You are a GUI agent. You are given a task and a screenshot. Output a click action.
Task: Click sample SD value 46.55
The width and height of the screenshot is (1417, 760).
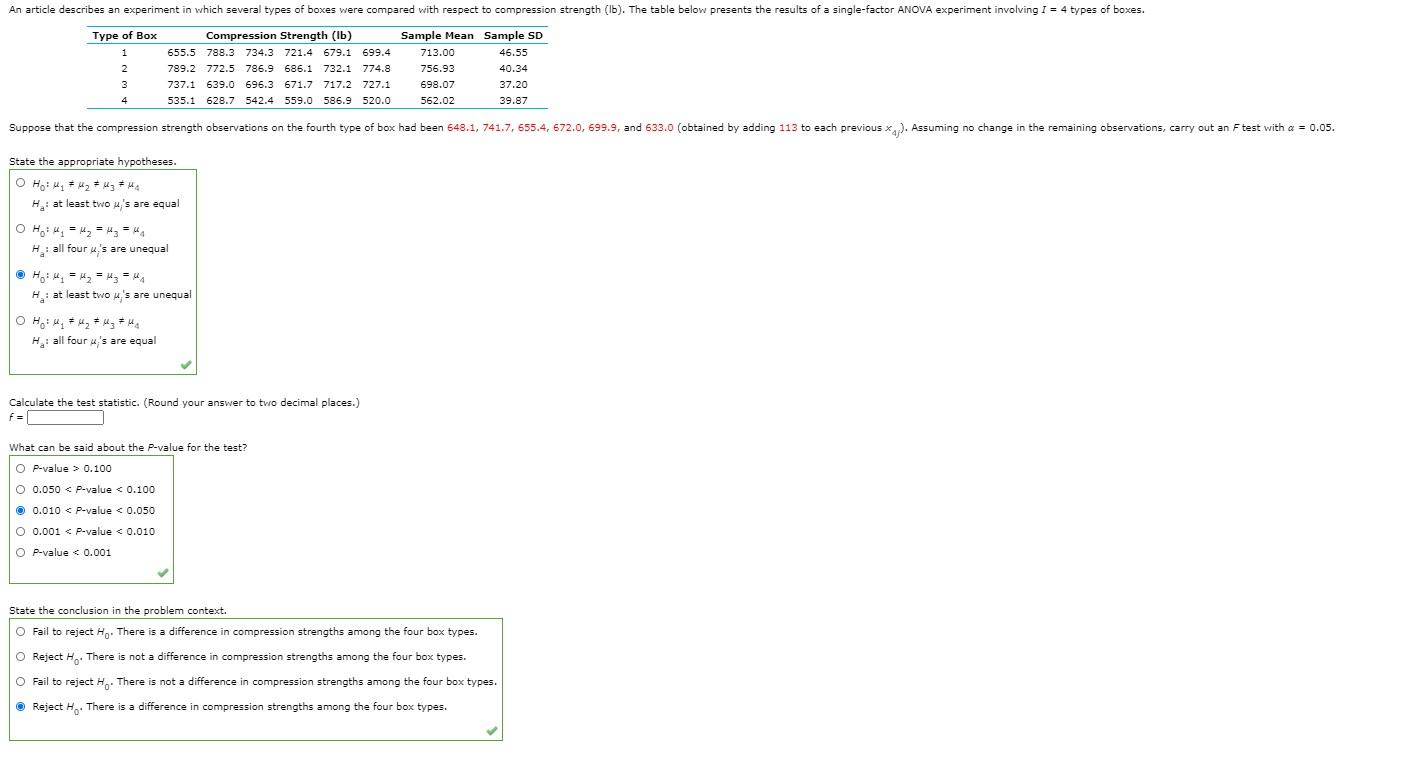pos(513,52)
